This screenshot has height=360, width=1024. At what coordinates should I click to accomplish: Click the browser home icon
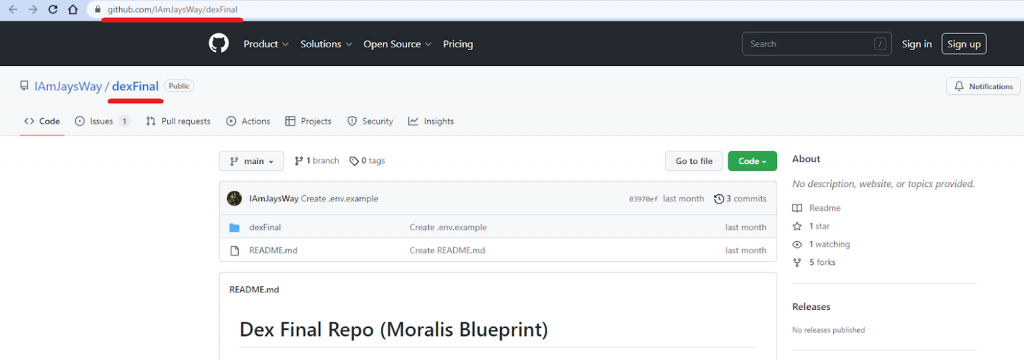pyautogui.click(x=74, y=10)
